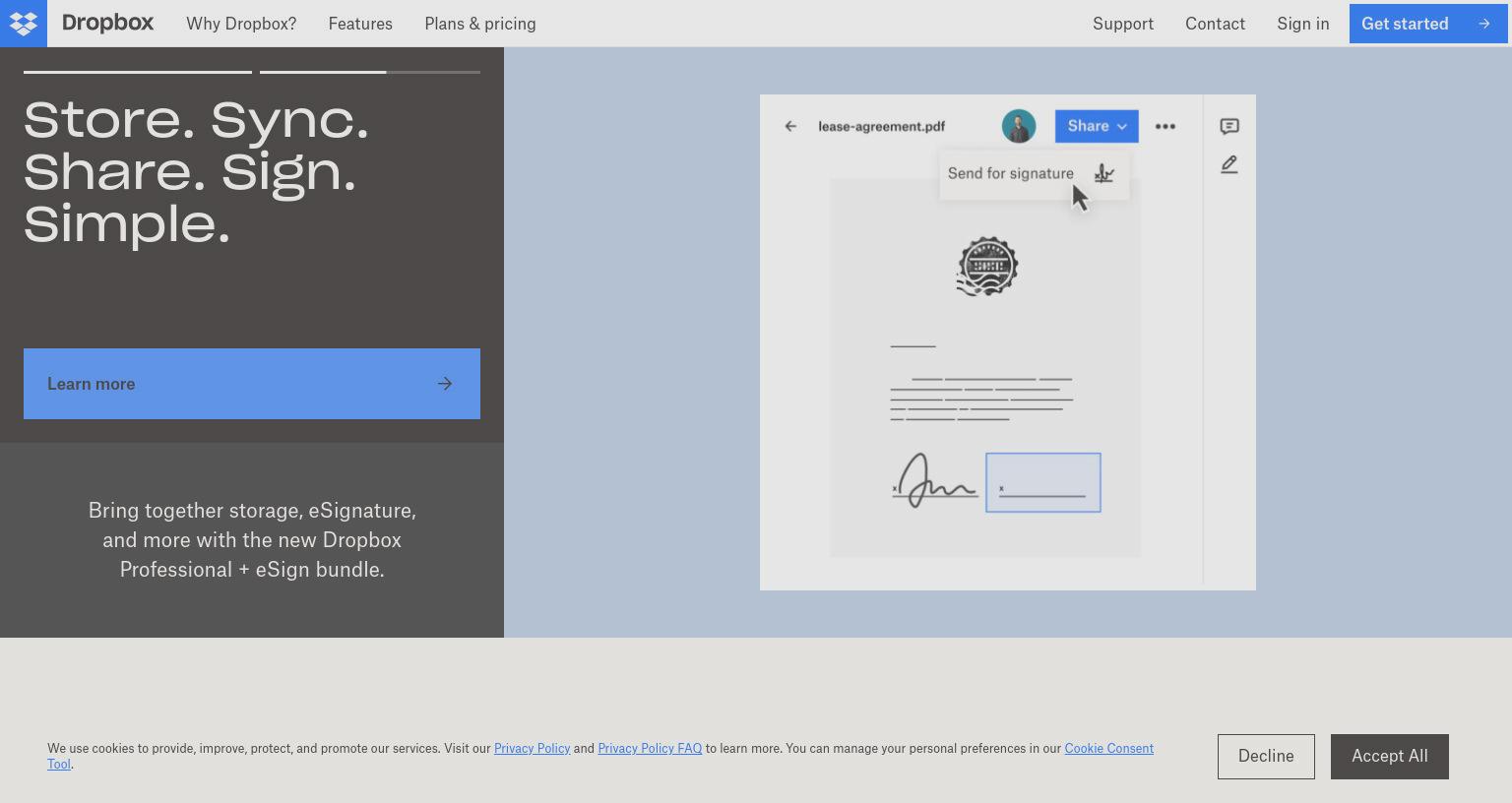Click the pencil edit icon in the preview sidebar

pos(1229,165)
